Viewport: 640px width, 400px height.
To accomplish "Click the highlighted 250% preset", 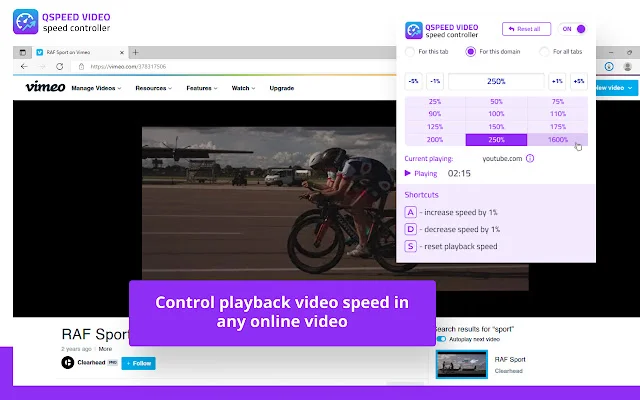I will [x=496, y=140].
